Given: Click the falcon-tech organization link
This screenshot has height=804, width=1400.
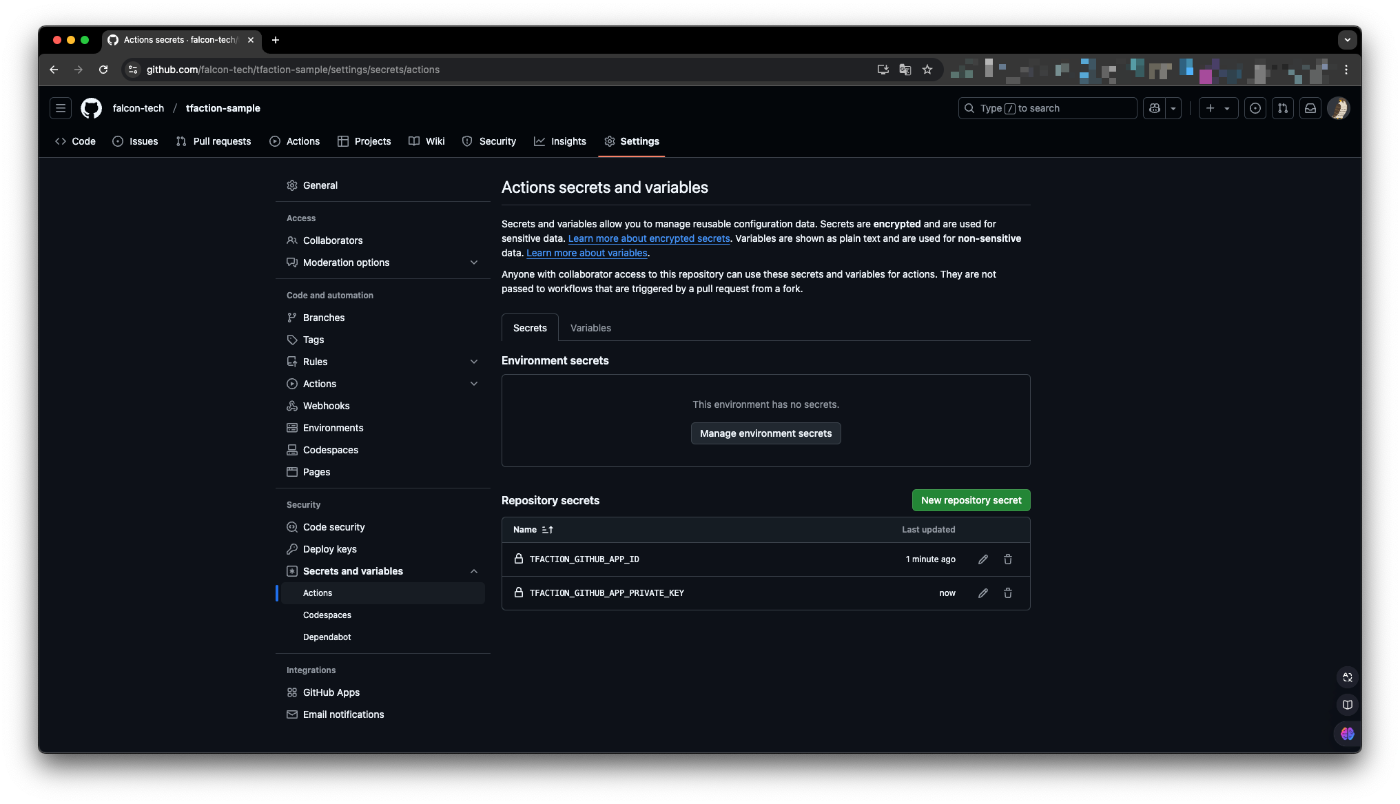Looking at the screenshot, I should (138, 108).
